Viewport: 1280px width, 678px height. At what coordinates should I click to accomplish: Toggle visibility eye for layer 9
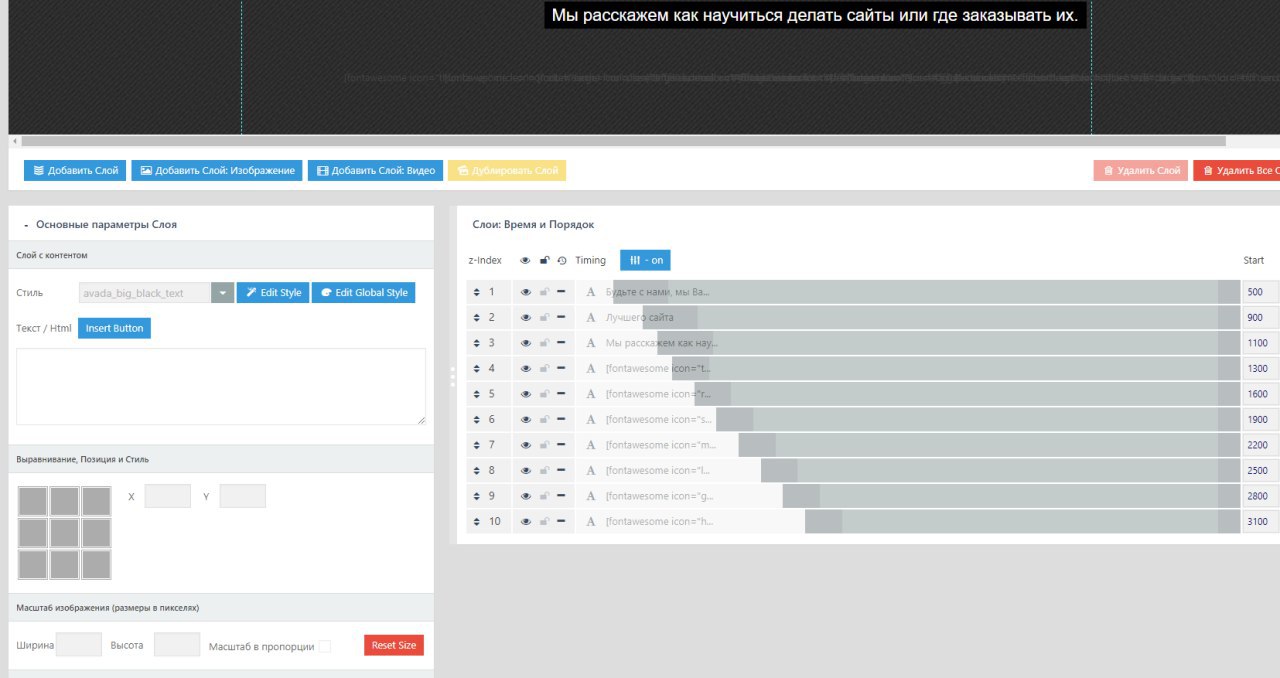tap(526, 496)
